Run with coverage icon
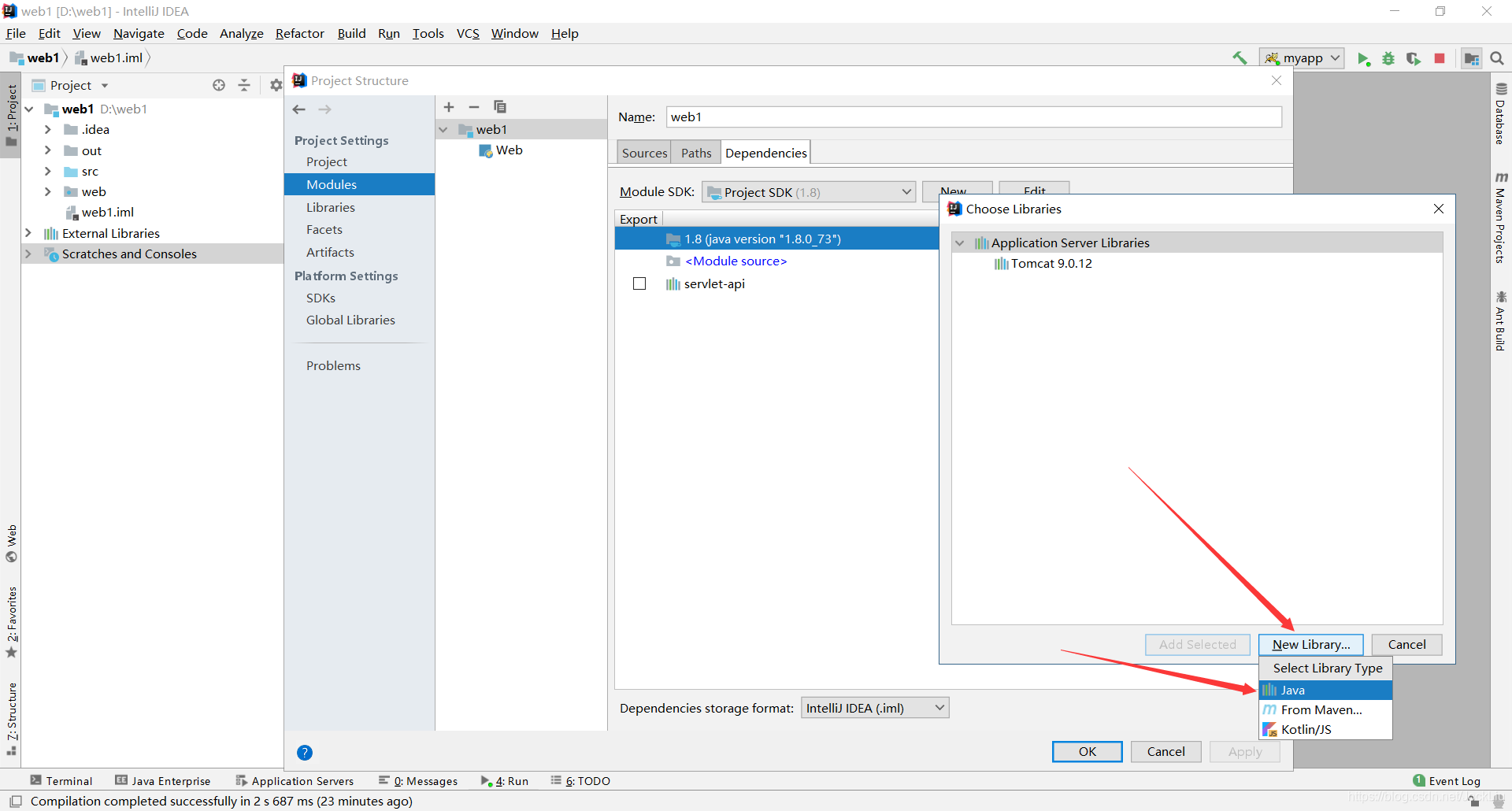The width and height of the screenshot is (1512, 811). point(1414,58)
